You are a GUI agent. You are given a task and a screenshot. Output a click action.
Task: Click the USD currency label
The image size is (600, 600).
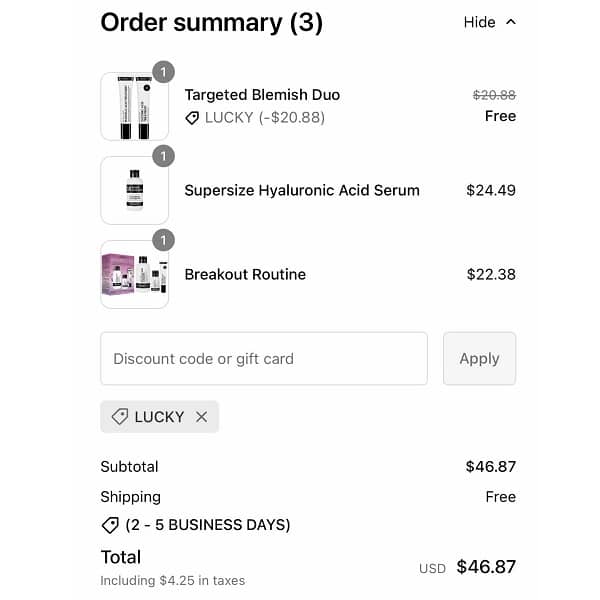[432, 569]
